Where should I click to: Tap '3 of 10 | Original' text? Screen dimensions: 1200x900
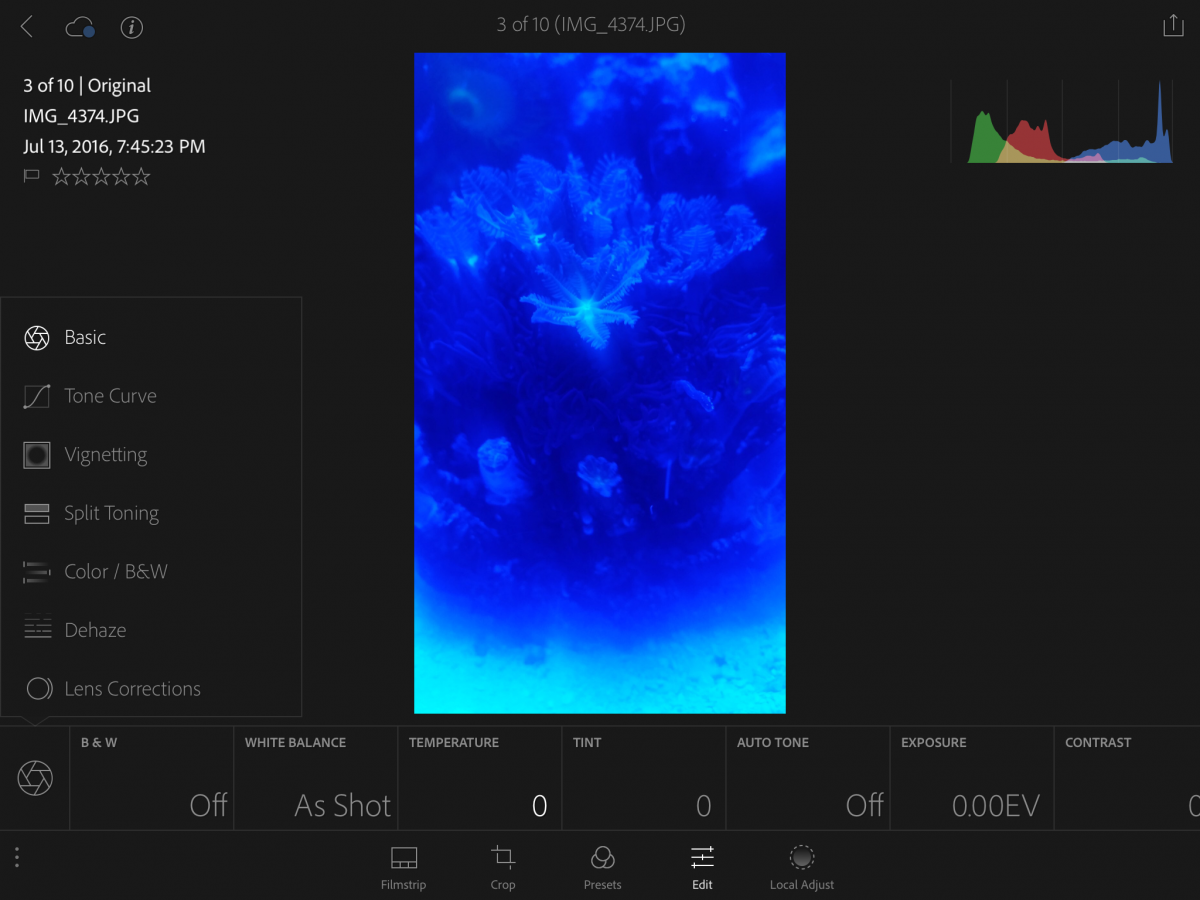click(x=87, y=86)
